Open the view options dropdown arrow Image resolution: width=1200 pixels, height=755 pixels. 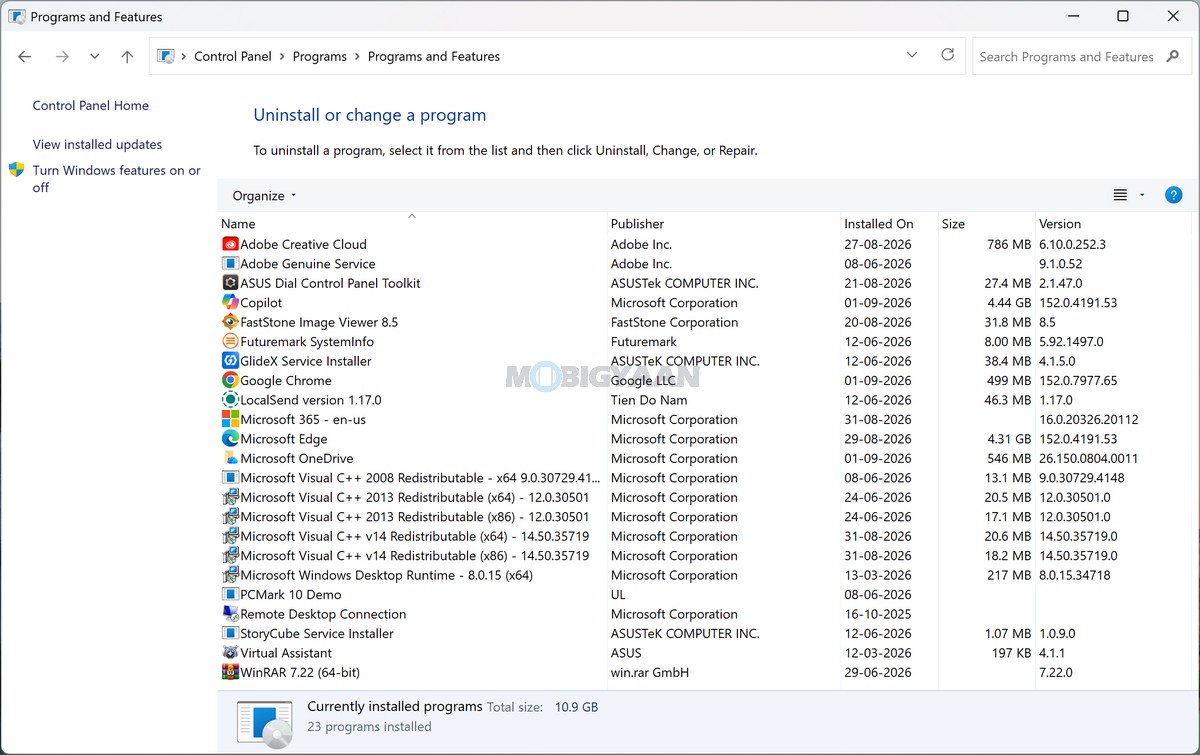(x=1142, y=196)
